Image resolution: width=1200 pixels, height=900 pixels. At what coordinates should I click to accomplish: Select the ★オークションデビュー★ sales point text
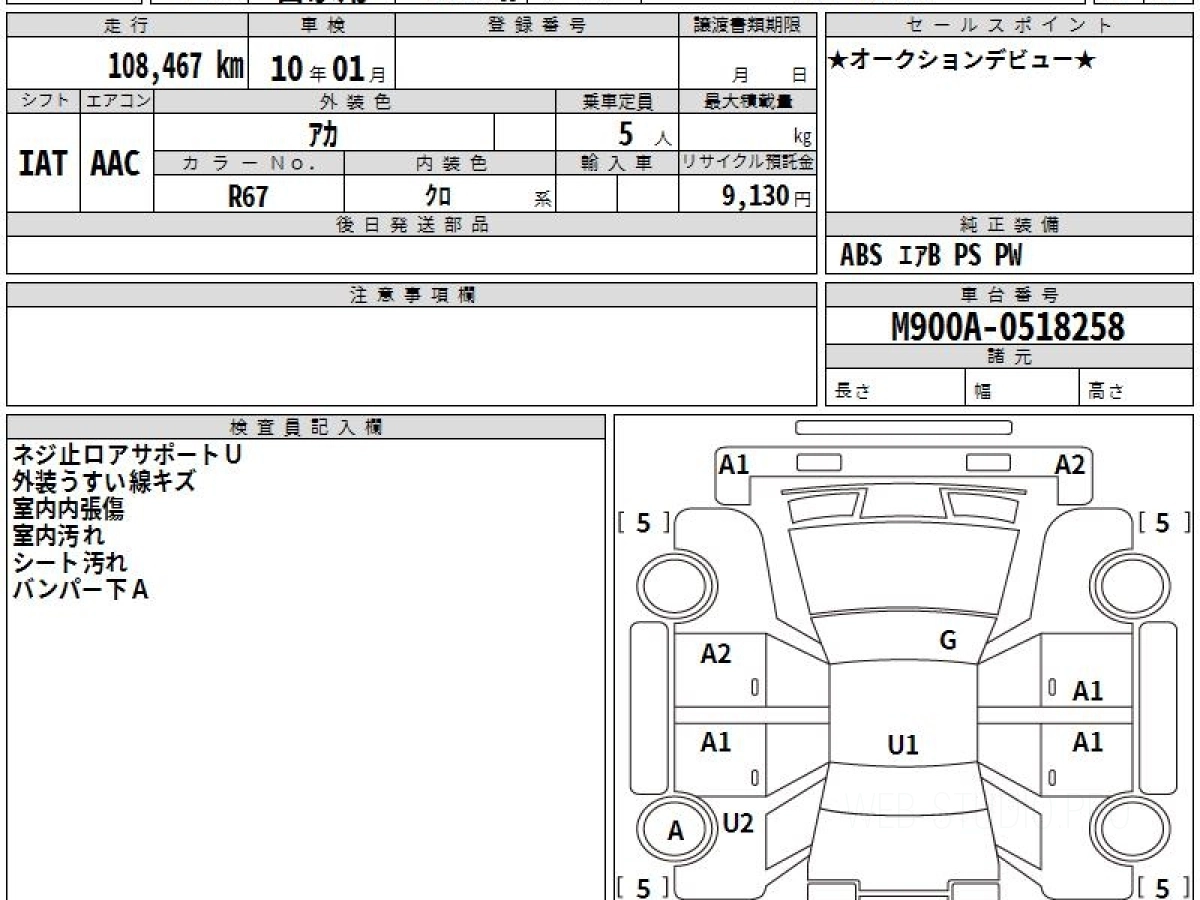(x=962, y=61)
